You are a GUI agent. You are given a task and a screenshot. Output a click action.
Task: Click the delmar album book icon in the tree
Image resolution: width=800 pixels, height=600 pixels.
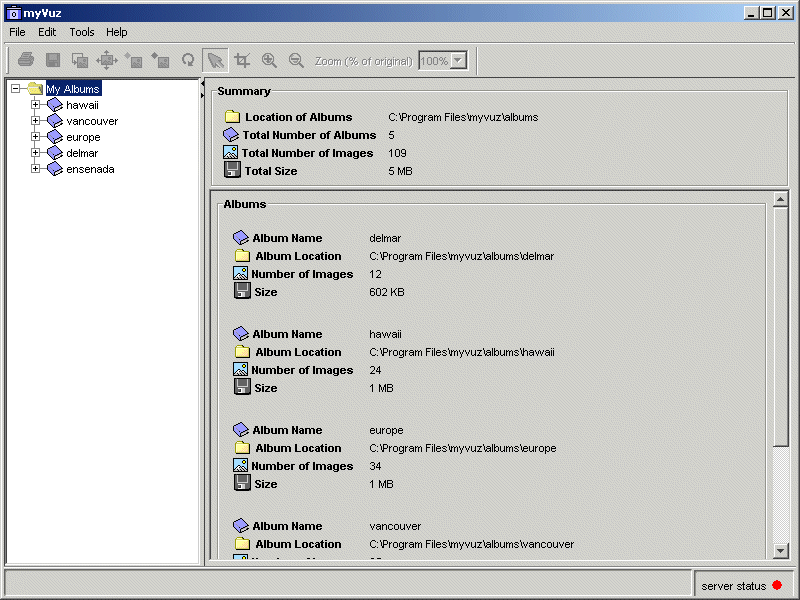click(55, 153)
